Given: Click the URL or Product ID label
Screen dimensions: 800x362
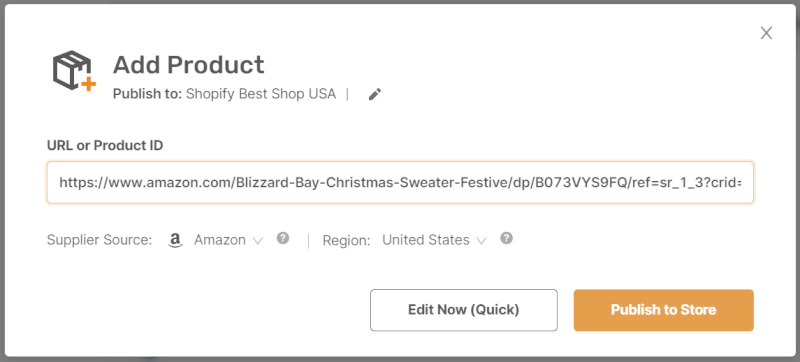Looking at the screenshot, I should (105, 146).
